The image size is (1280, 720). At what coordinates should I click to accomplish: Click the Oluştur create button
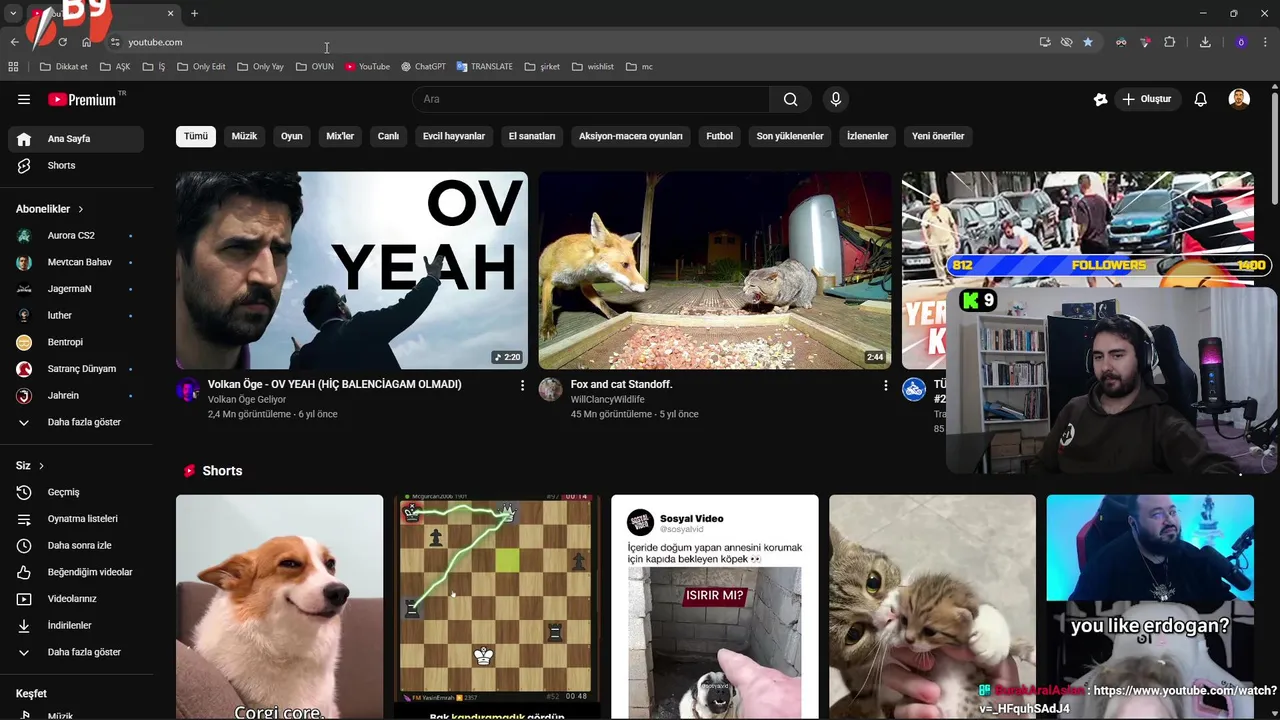(1147, 99)
